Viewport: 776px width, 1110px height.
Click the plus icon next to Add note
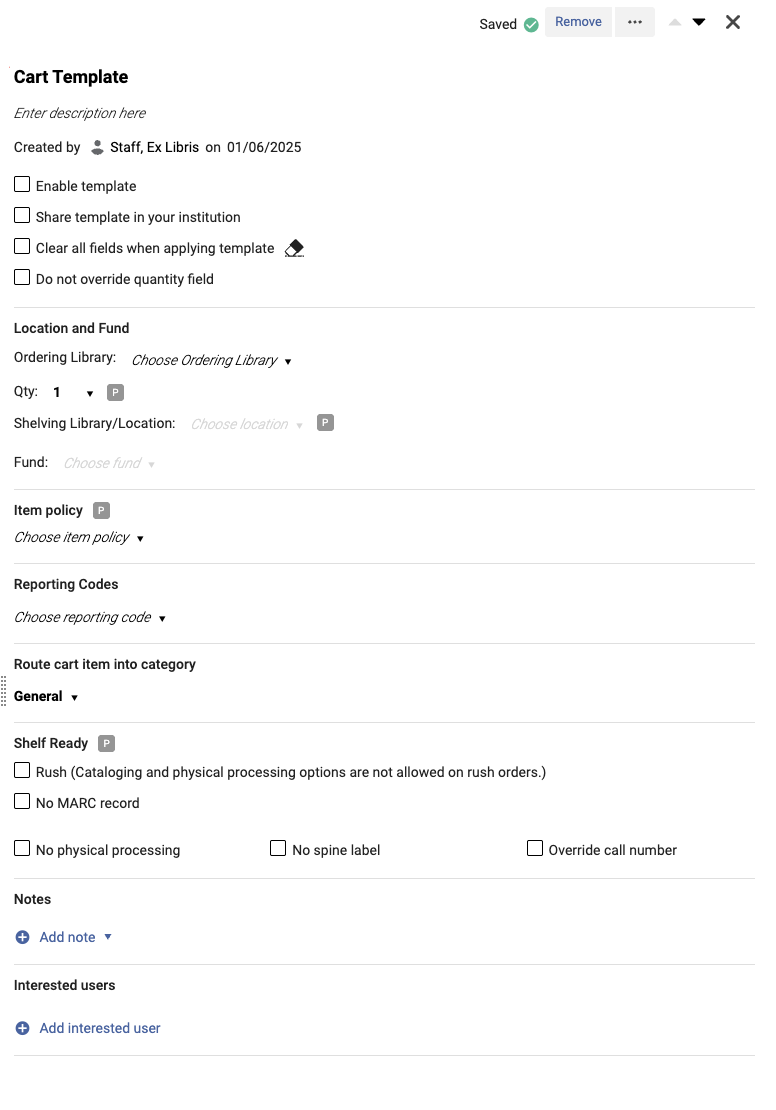pos(23,937)
